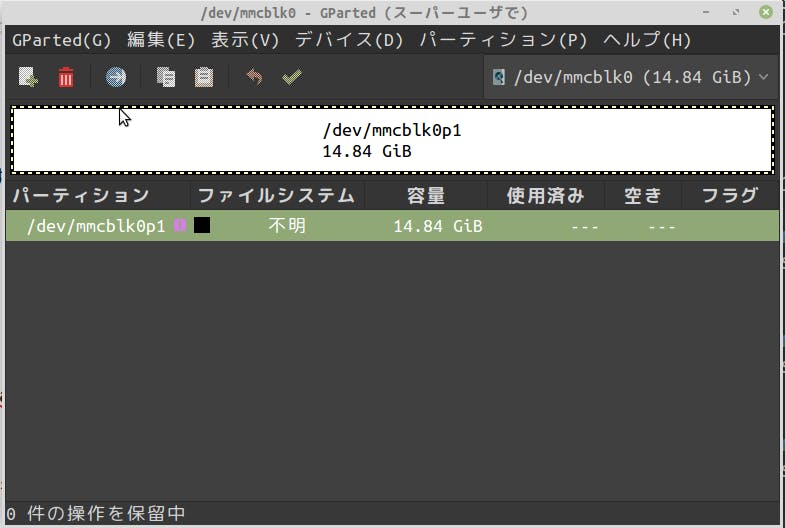
Task: Click the warning icon beside /dev/mmcblk0p1
Action: point(180,225)
